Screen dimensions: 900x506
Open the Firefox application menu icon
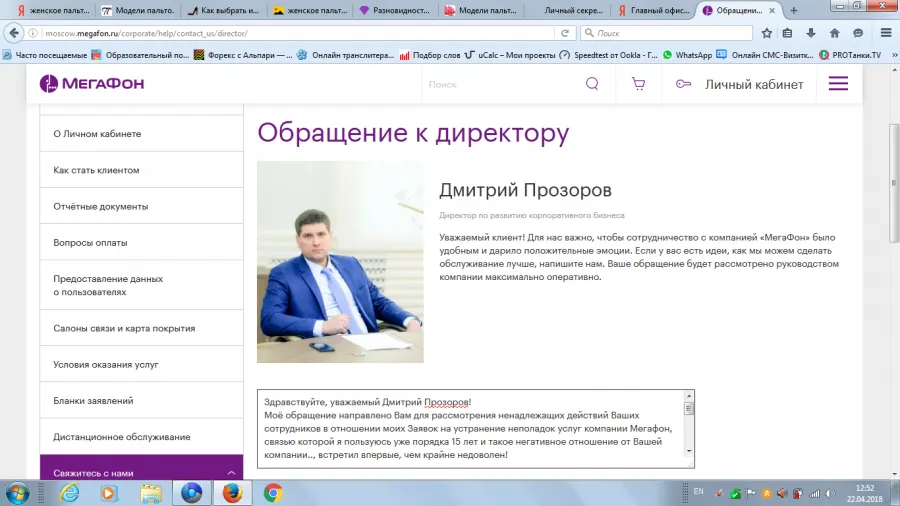pos(886,33)
